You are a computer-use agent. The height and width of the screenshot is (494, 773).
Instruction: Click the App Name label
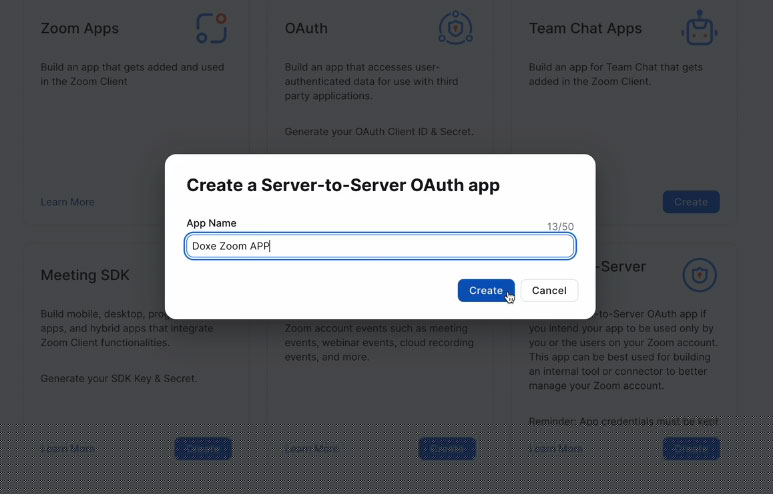coord(211,223)
